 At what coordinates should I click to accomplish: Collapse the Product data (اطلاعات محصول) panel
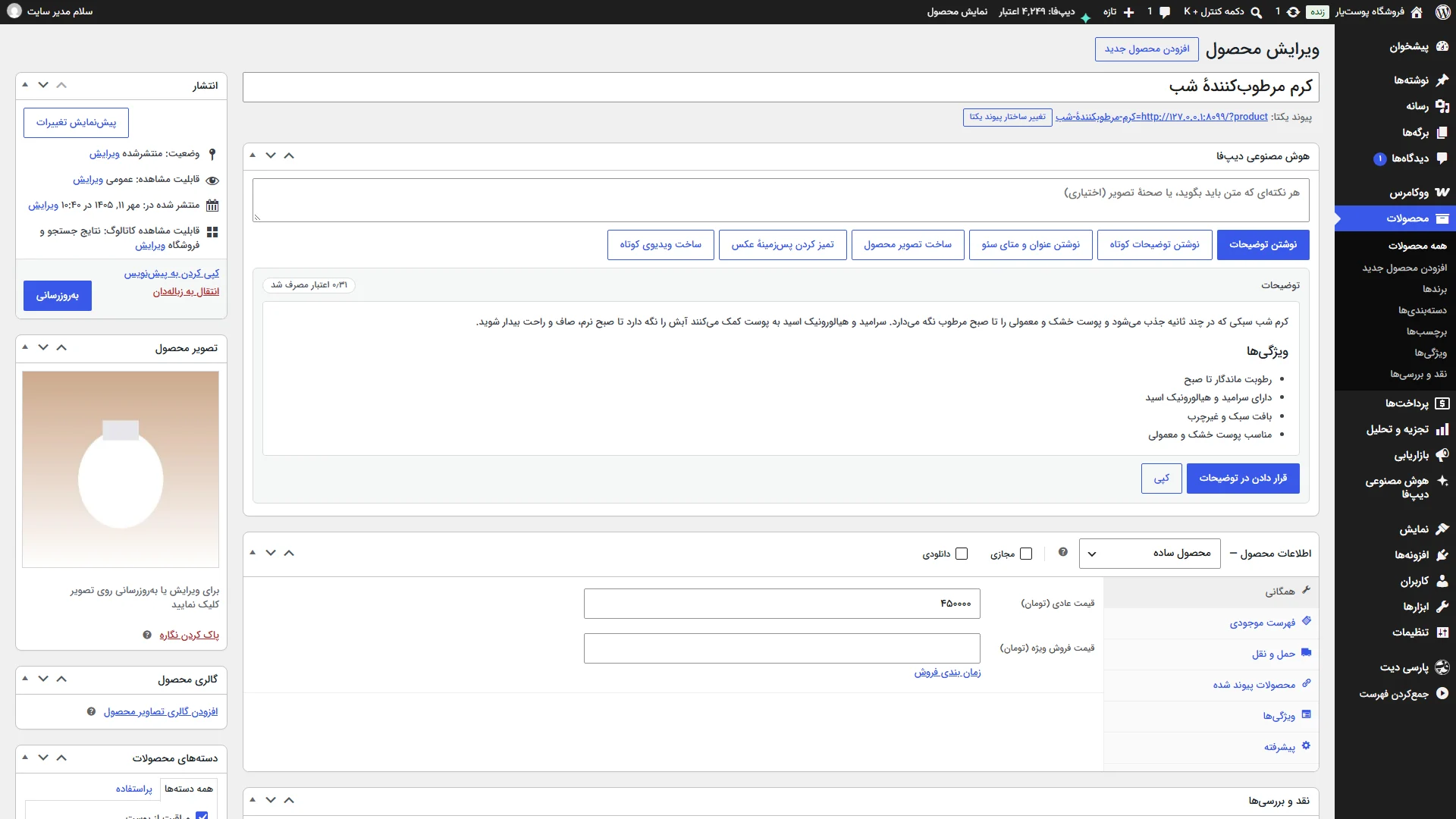(253, 553)
